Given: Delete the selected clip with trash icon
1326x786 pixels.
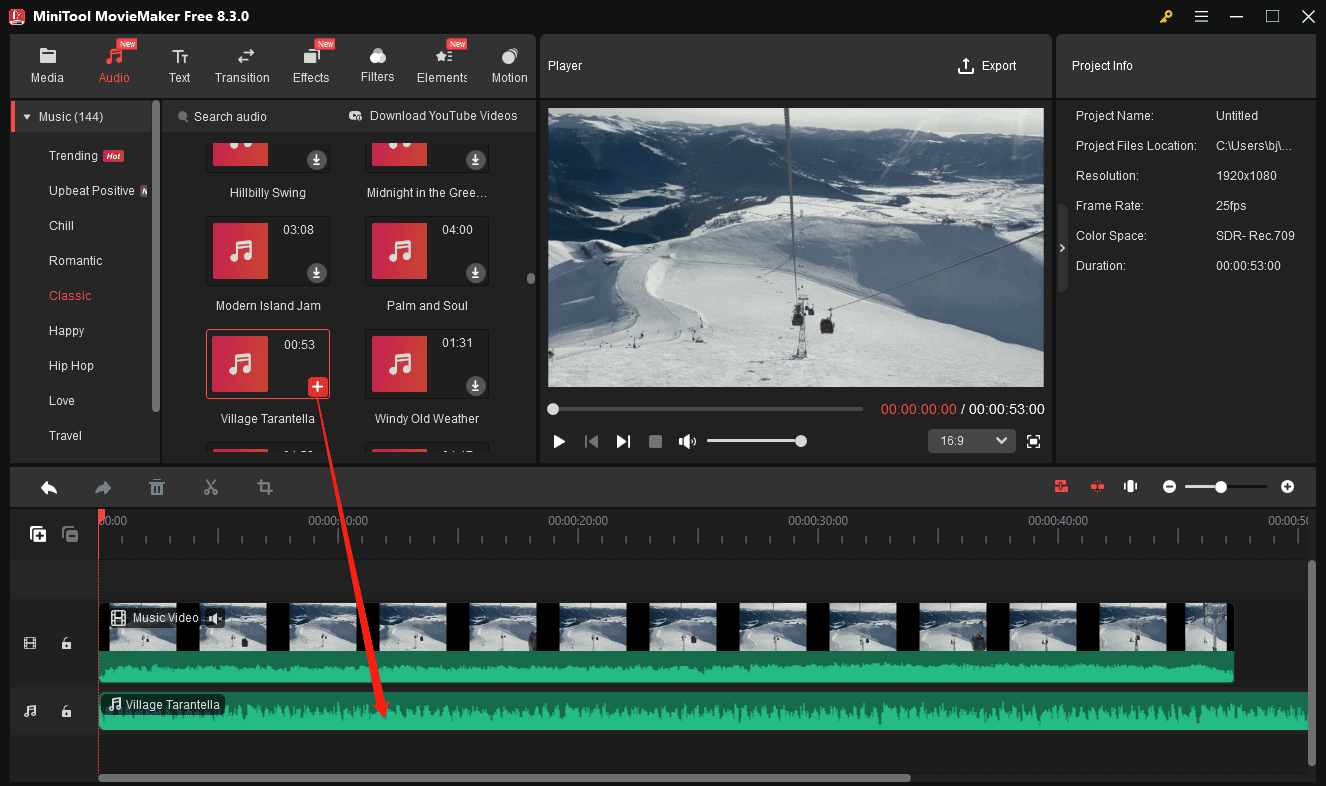Looking at the screenshot, I should click(157, 487).
